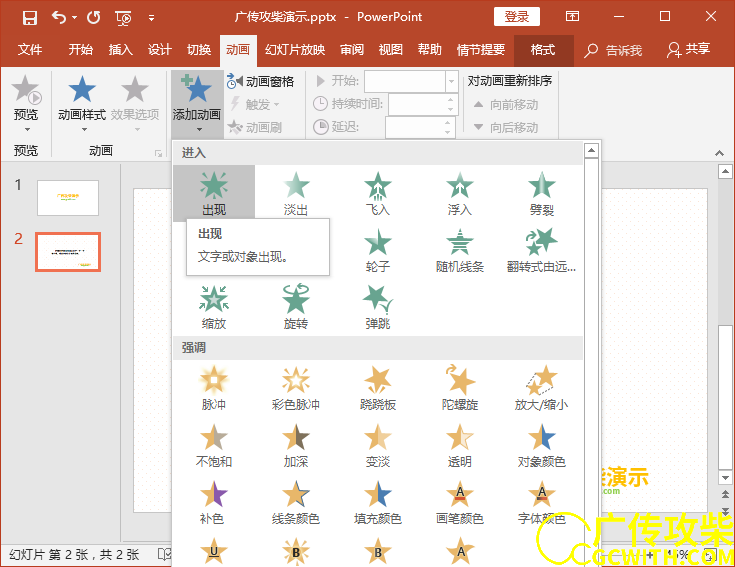Open the 文件 file menu
This screenshot has width=735, height=567.
pyautogui.click(x=30, y=50)
